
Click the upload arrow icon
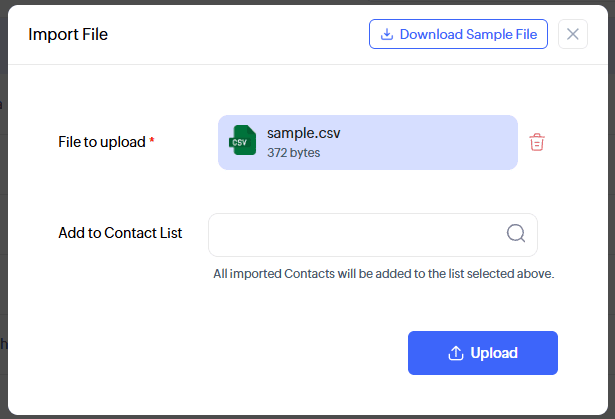(x=455, y=353)
